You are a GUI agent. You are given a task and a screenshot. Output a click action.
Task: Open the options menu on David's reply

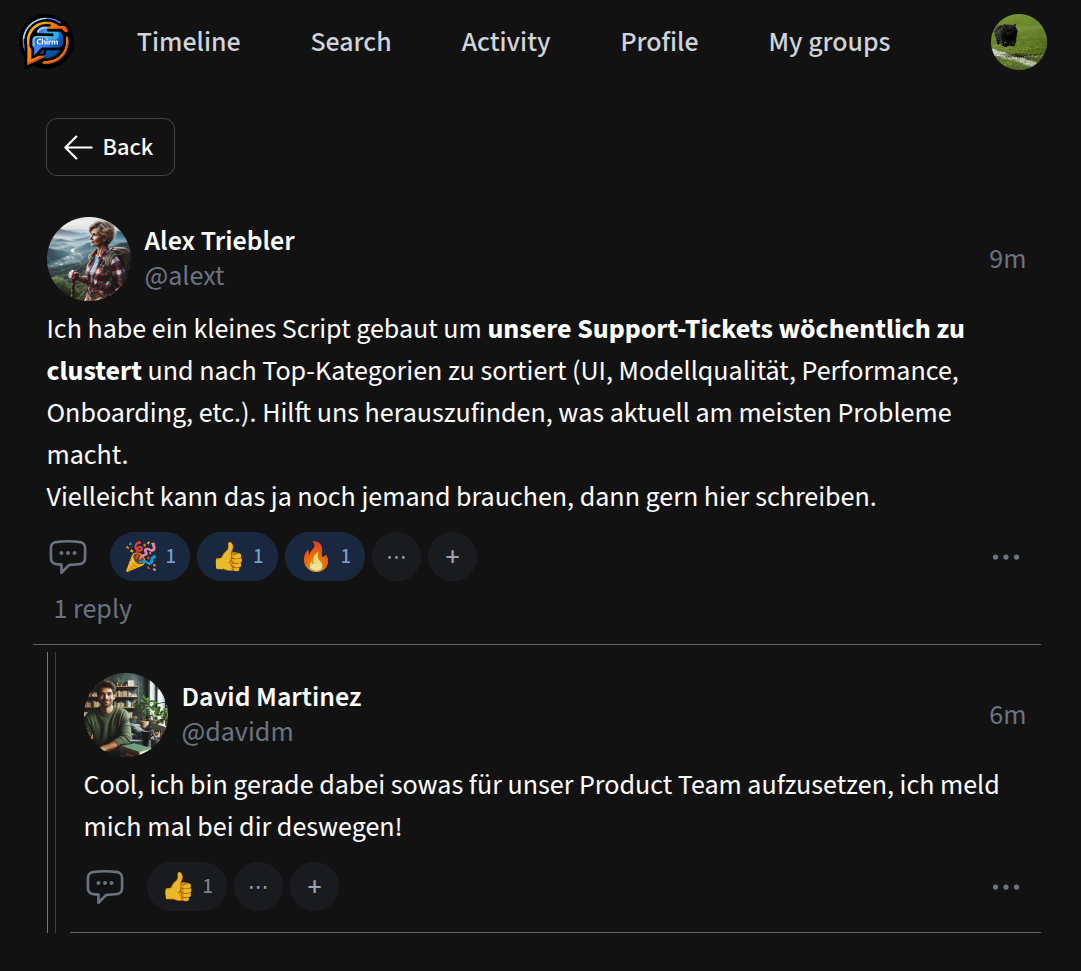pyautogui.click(x=1004, y=886)
